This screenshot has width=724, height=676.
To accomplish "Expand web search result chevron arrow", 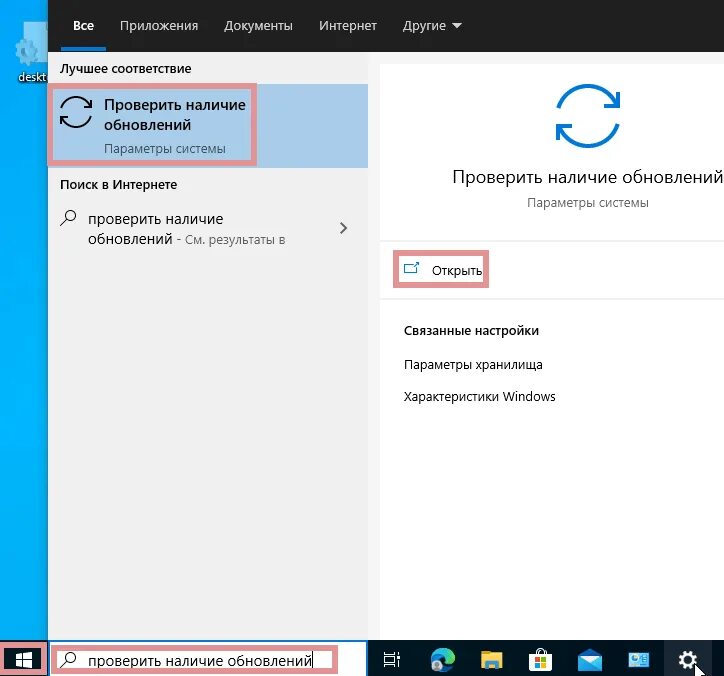I will (343, 228).
